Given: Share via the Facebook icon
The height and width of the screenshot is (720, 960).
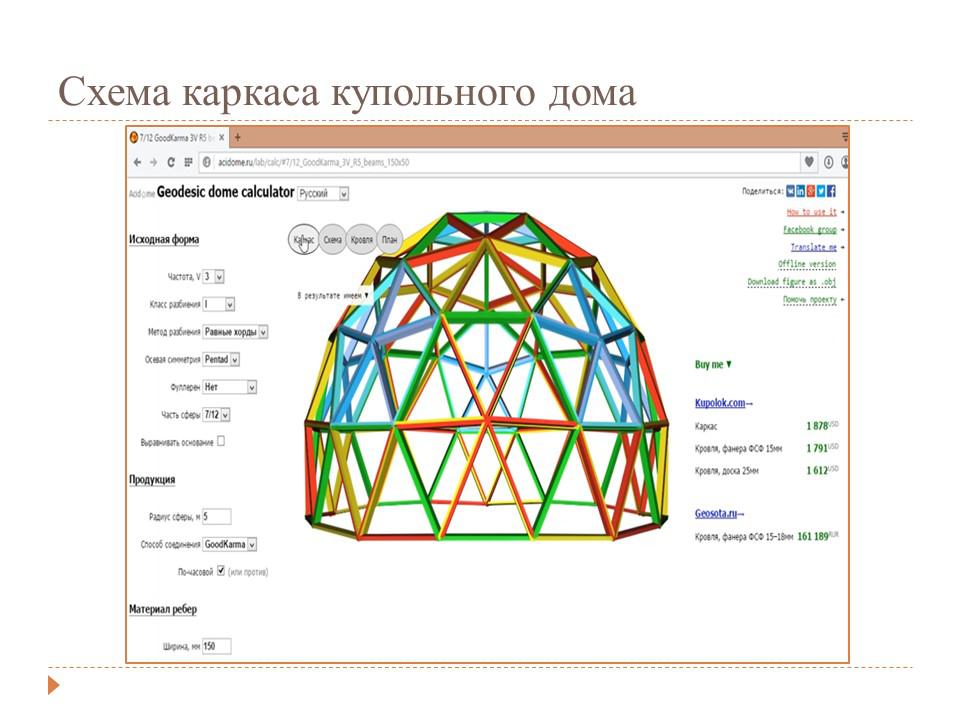Looking at the screenshot, I should click(x=831, y=191).
